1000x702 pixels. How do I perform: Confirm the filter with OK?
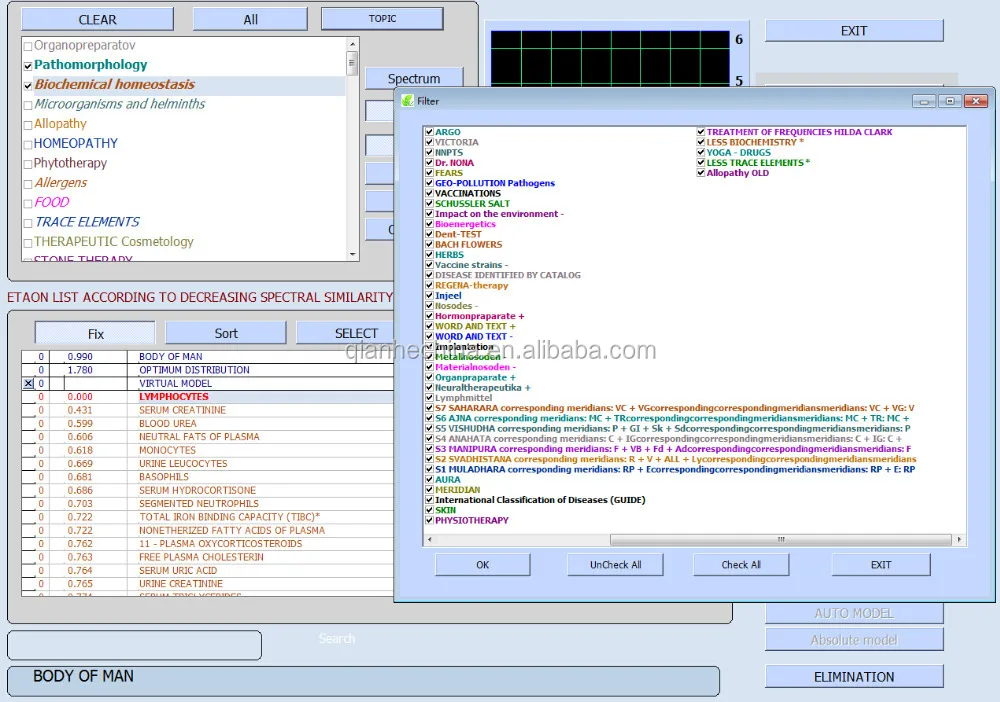pos(482,565)
